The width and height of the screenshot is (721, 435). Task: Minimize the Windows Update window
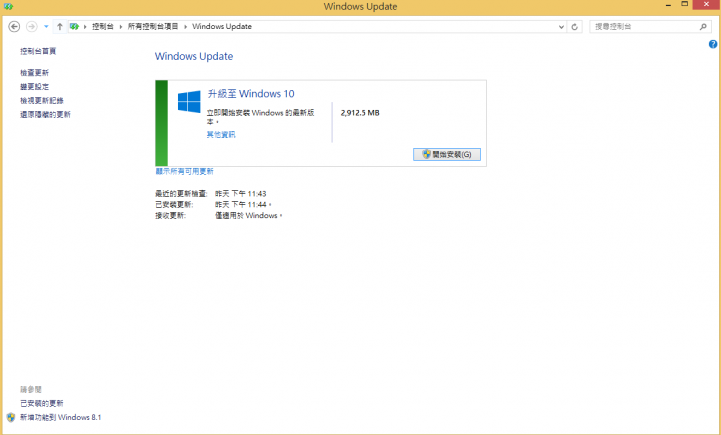click(668, 5)
